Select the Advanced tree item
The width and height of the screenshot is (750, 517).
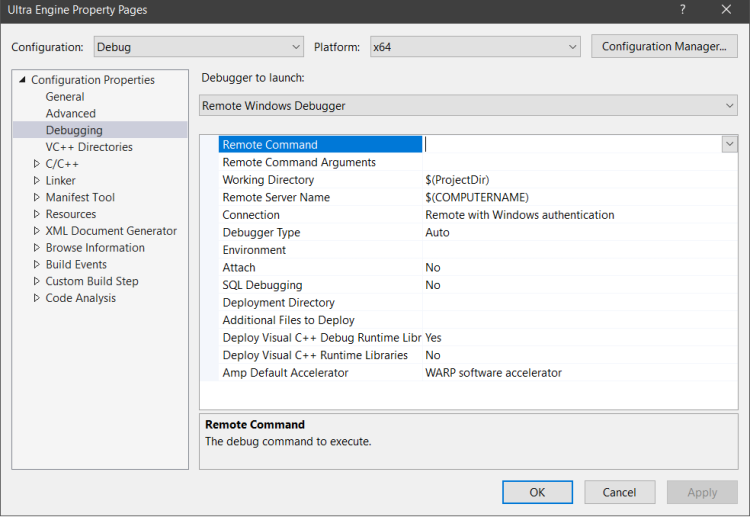[x=71, y=114]
